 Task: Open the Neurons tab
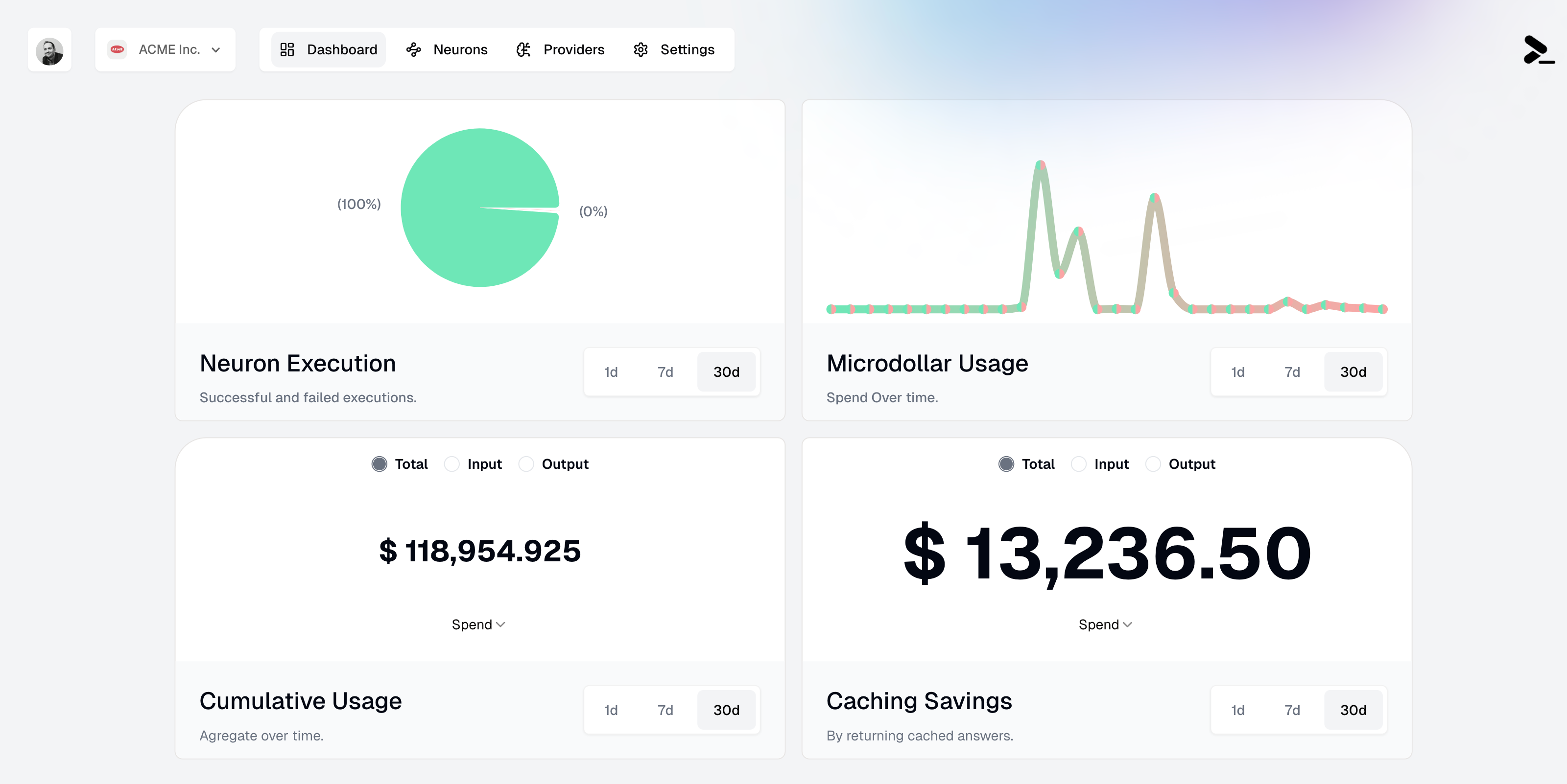click(x=447, y=50)
